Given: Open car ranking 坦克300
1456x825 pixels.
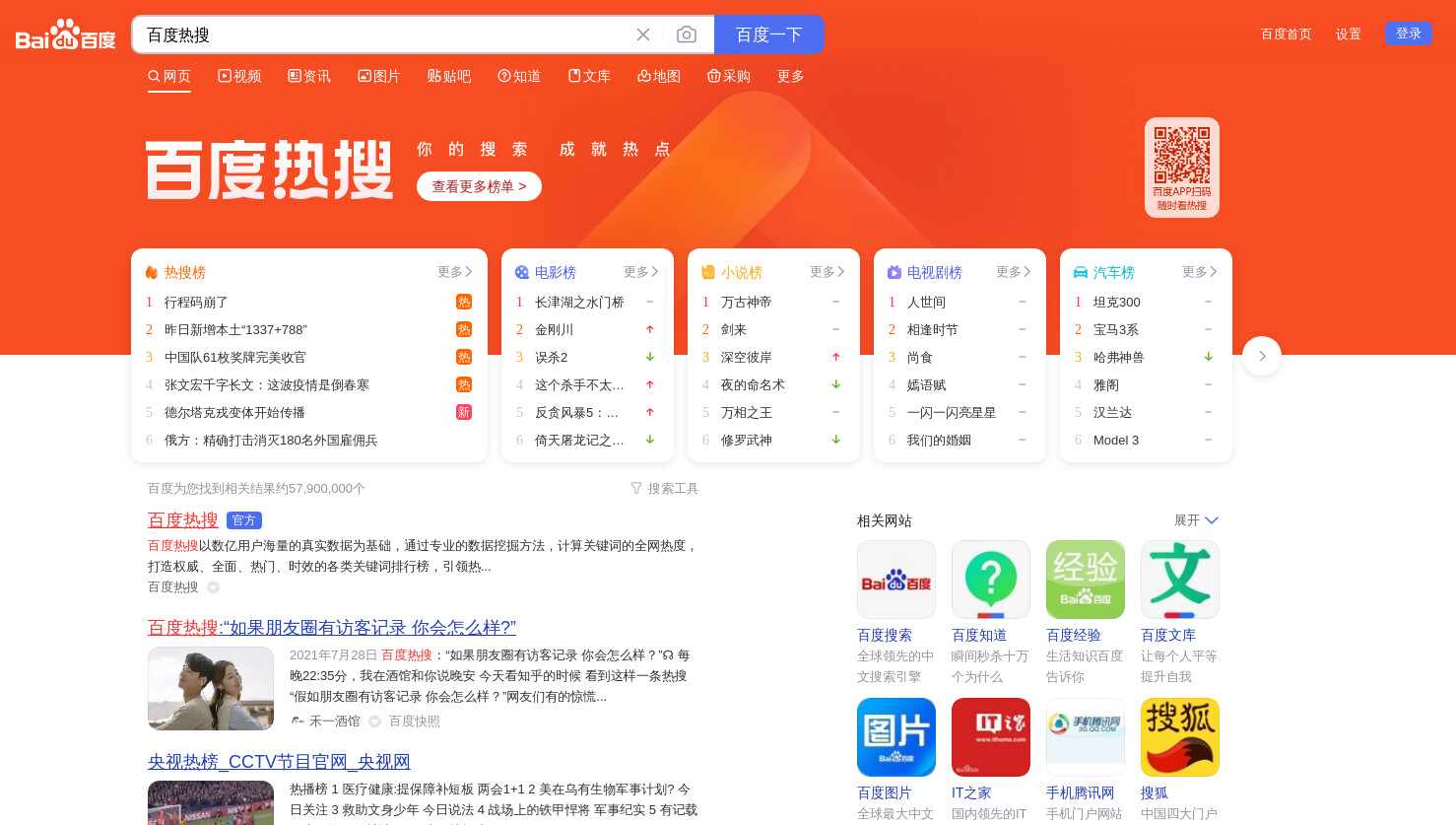Looking at the screenshot, I should [1117, 302].
